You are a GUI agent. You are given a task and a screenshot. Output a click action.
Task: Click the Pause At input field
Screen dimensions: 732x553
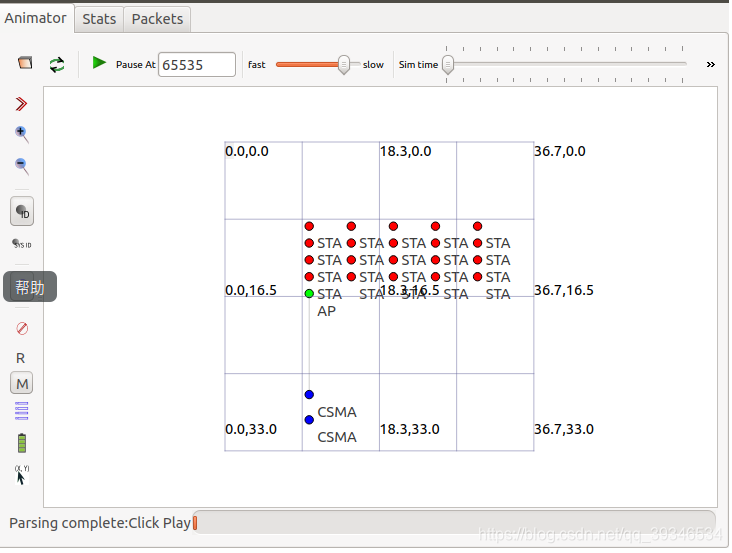(x=197, y=64)
